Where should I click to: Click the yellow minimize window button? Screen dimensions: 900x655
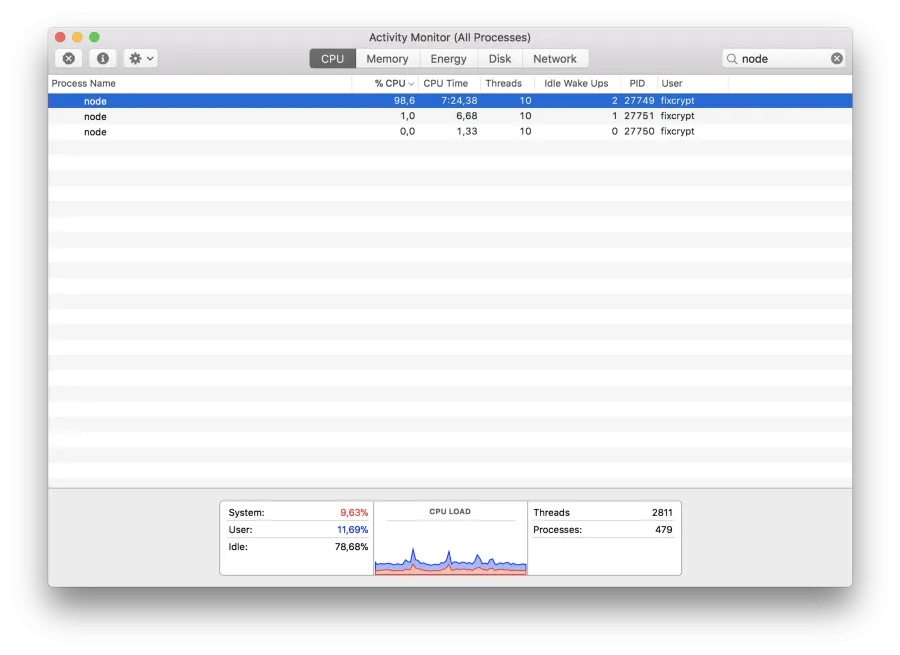[x=77, y=37]
